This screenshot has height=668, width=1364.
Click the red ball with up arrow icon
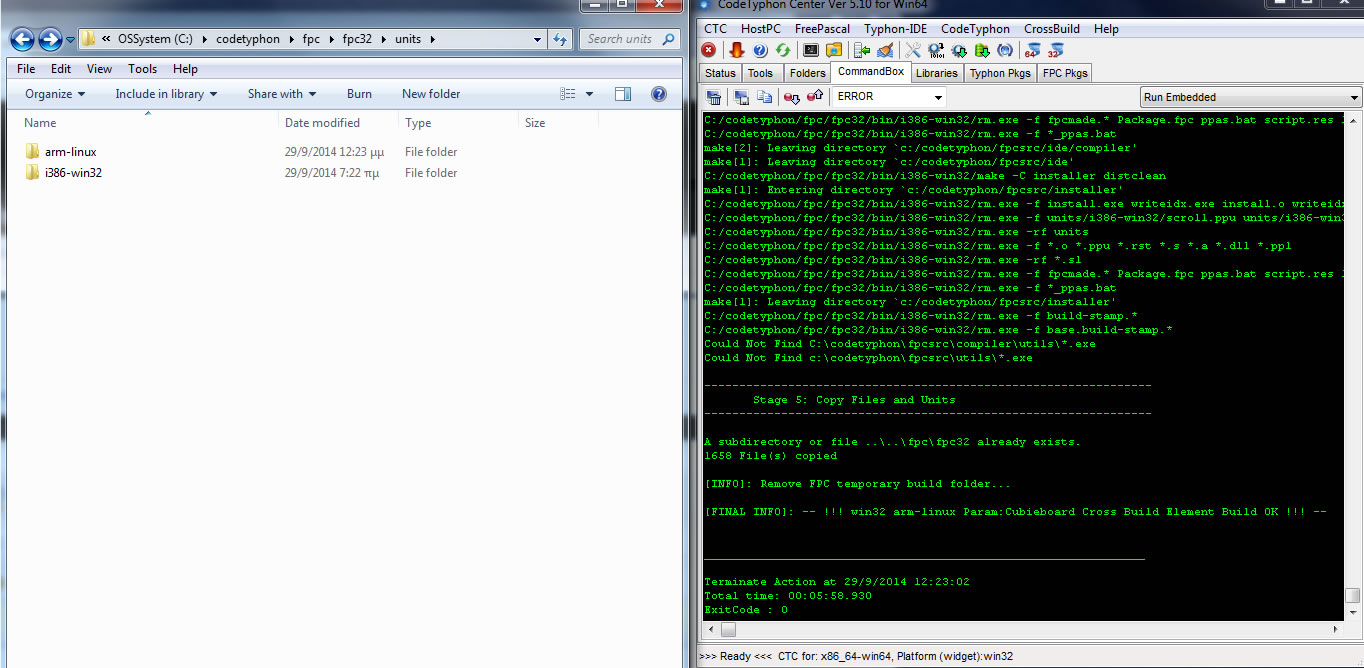(815, 97)
